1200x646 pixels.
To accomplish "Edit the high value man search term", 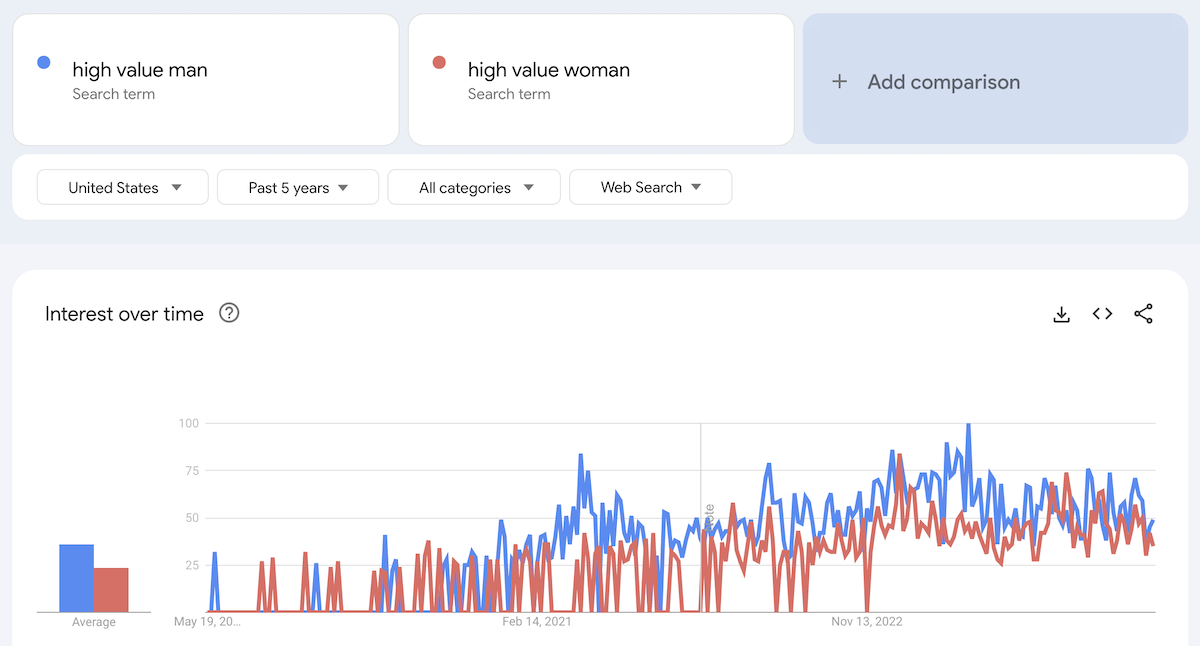I will click(x=140, y=70).
